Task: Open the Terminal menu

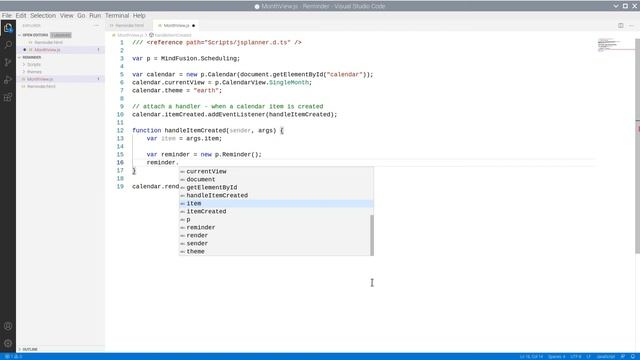Action: click(117, 16)
